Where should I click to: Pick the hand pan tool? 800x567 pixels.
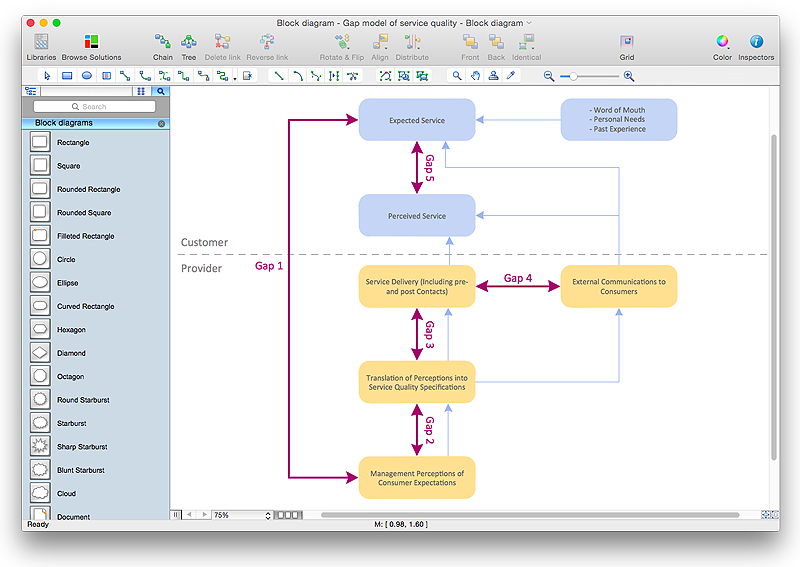pyautogui.click(x=475, y=76)
